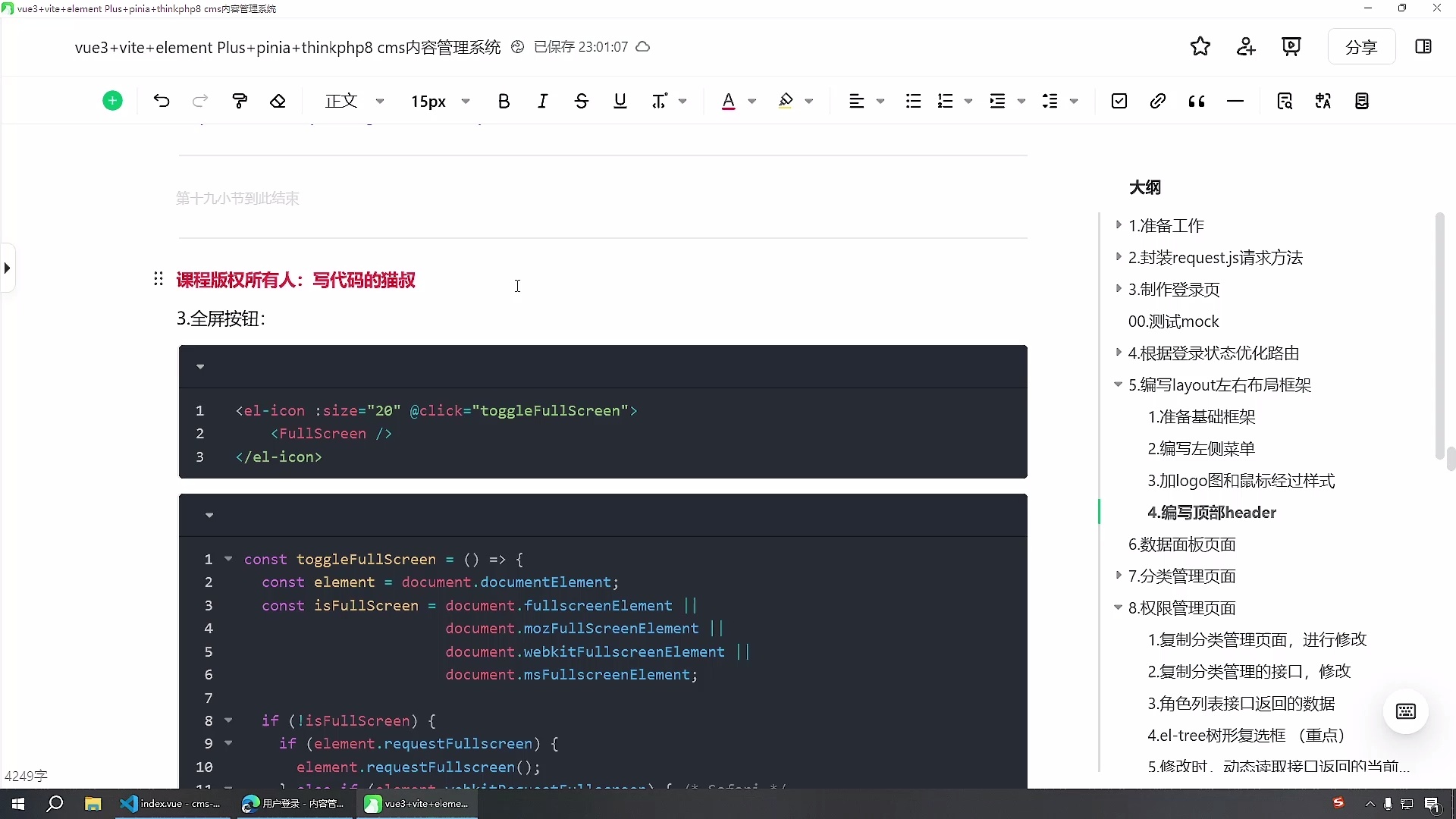This screenshot has width=1456, height=819.
Task: Toggle underline formatting
Action: click(620, 101)
